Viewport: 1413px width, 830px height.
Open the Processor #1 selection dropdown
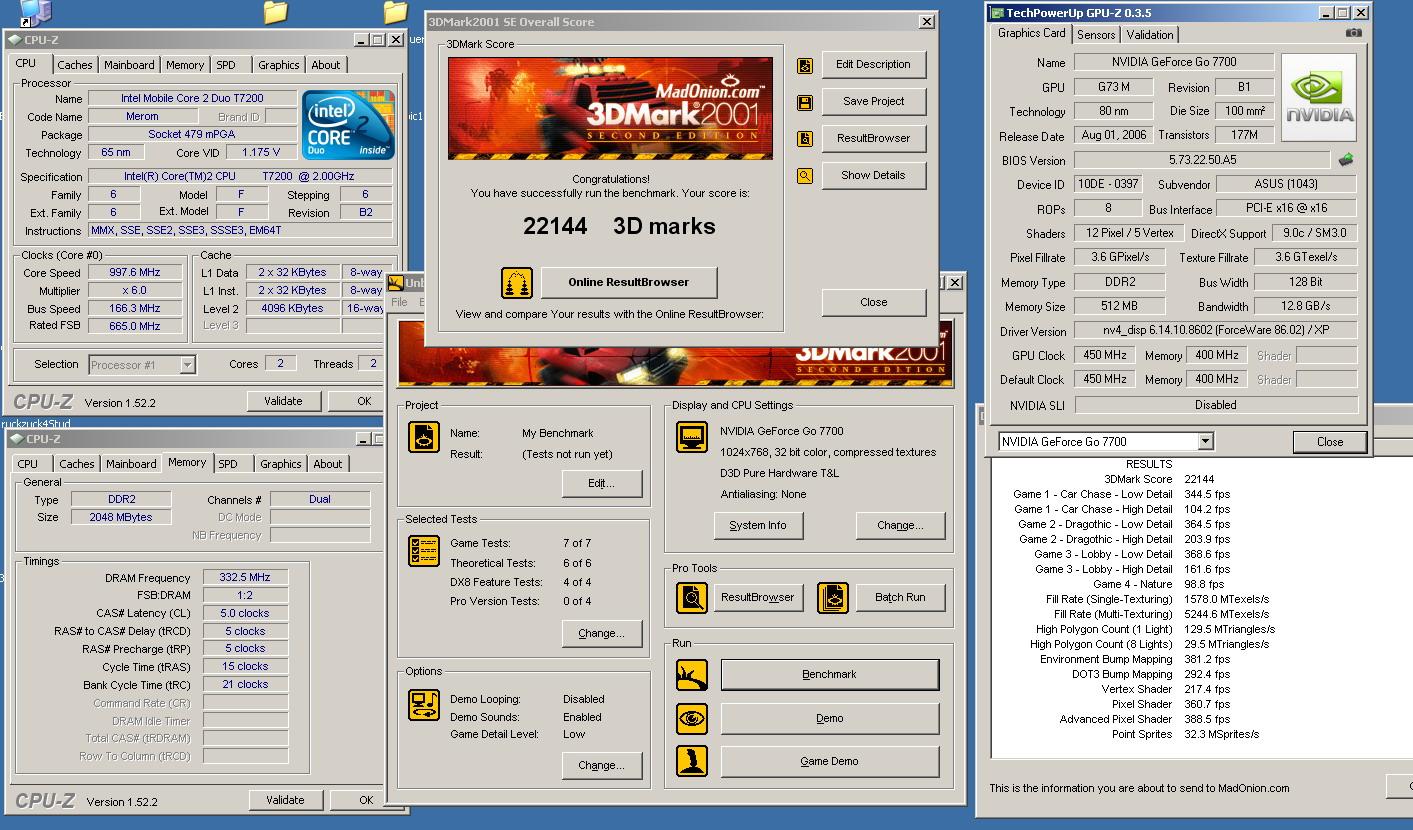click(x=187, y=366)
